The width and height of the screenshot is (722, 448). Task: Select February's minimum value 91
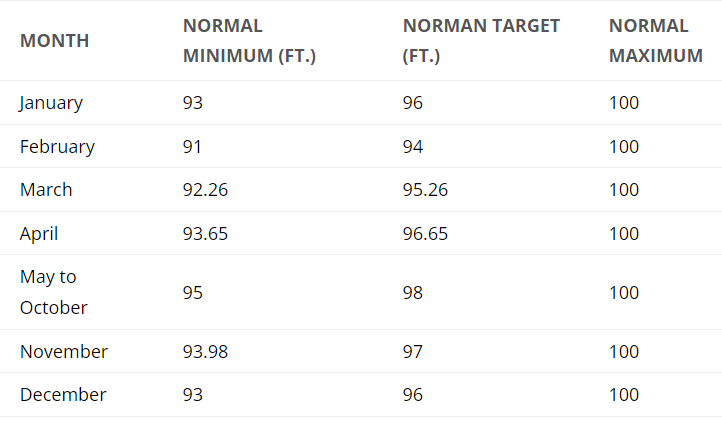(192, 147)
